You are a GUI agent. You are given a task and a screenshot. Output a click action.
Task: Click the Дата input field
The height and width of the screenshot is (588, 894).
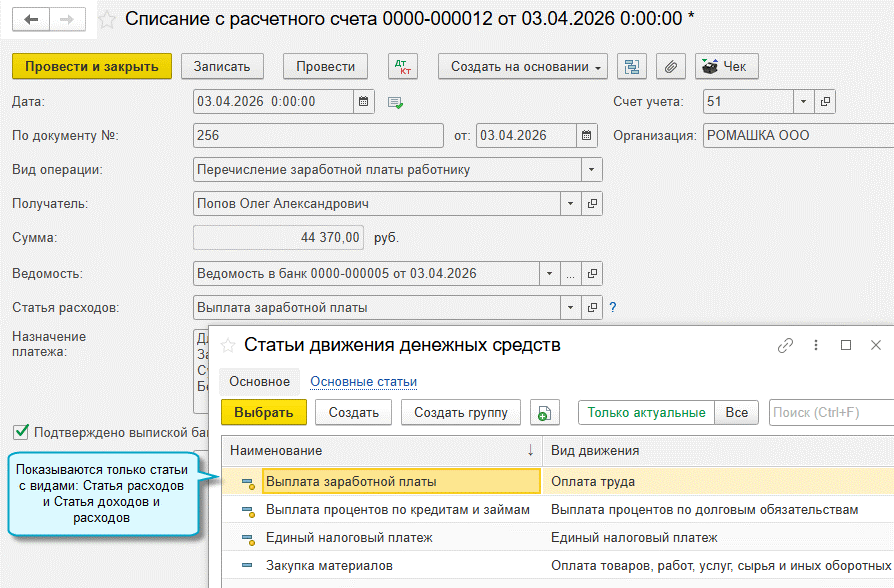(x=273, y=102)
